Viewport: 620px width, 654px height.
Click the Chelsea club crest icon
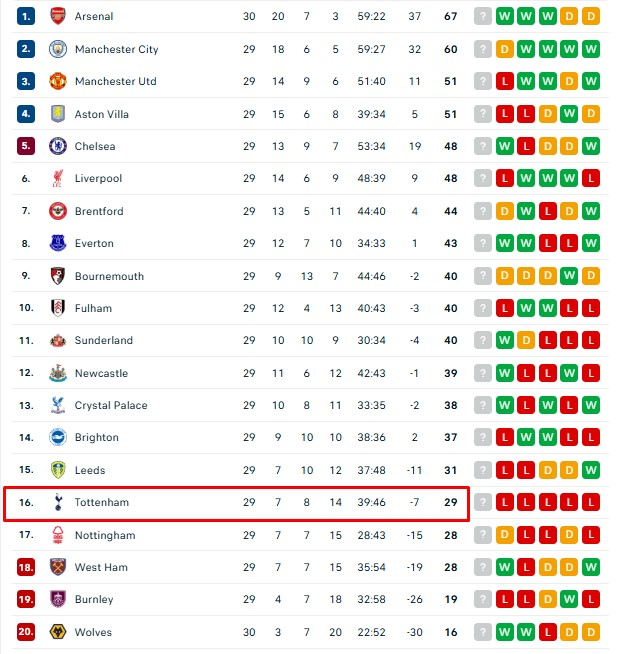click(x=58, y=146)
